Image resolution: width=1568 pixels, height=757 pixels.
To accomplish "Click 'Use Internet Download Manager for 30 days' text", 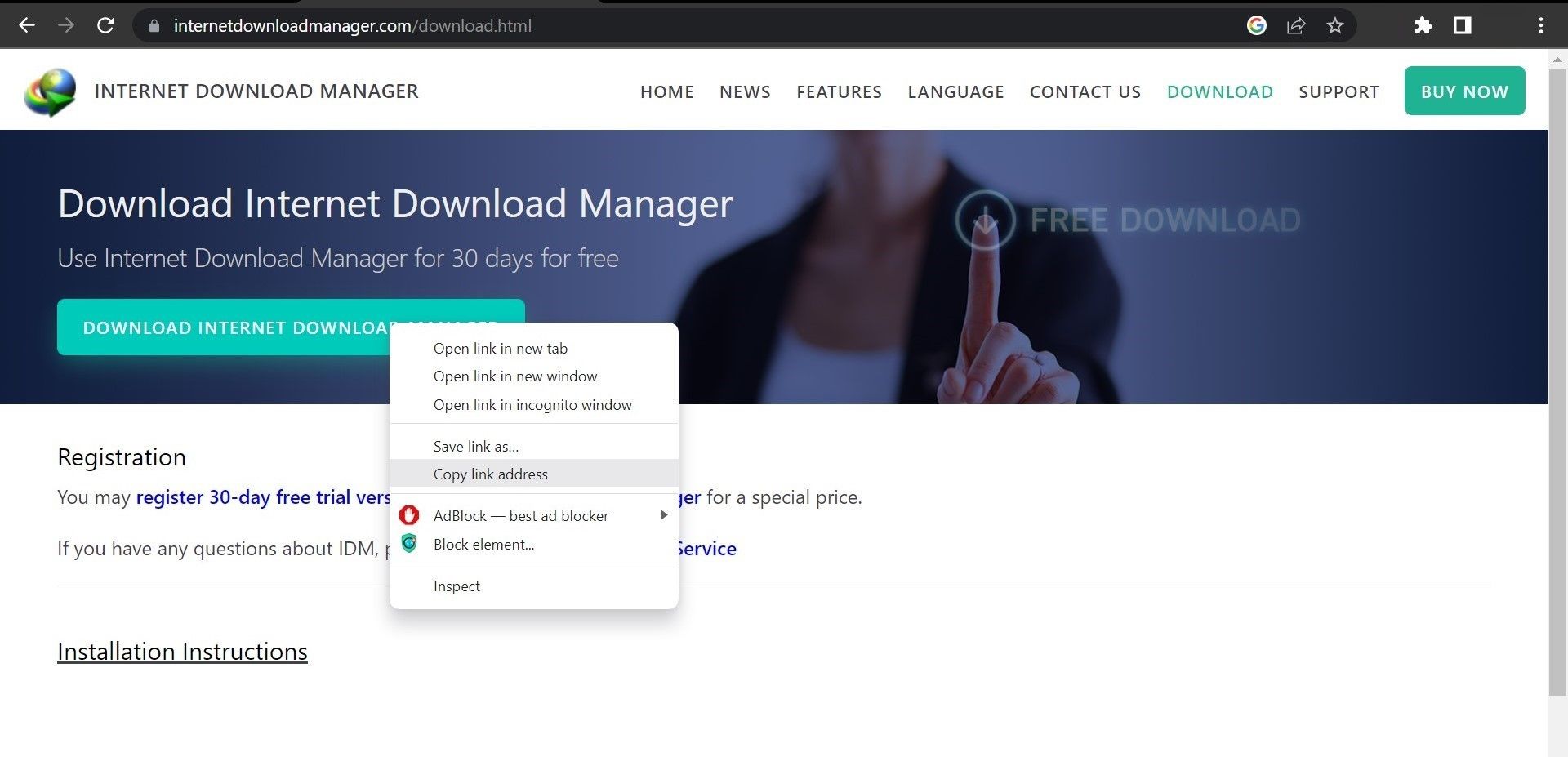I will (338, 258).
